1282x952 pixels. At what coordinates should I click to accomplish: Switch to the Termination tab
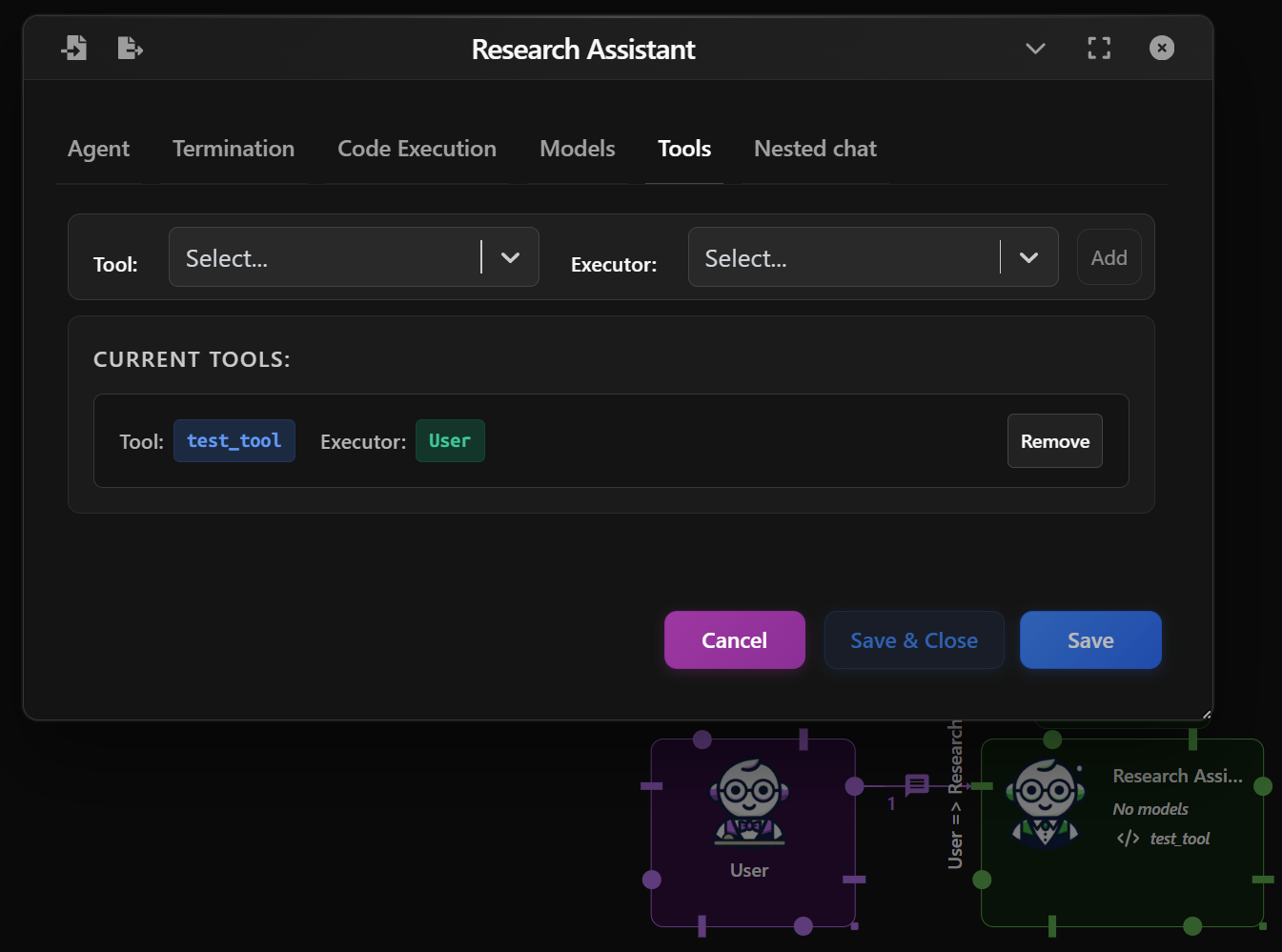tap(233, 149)
